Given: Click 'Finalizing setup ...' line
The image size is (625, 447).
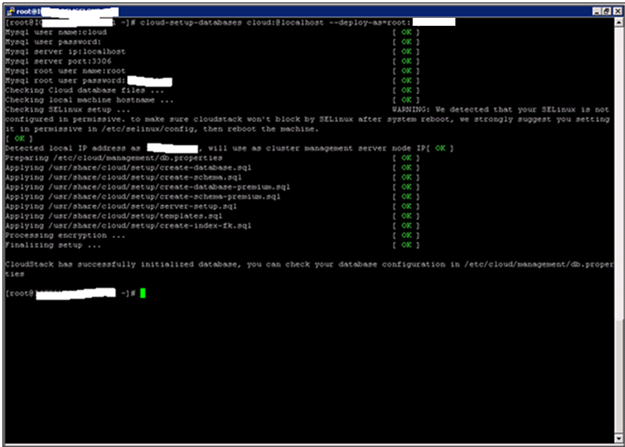Looking at the screenshot, I should (53, 245).
